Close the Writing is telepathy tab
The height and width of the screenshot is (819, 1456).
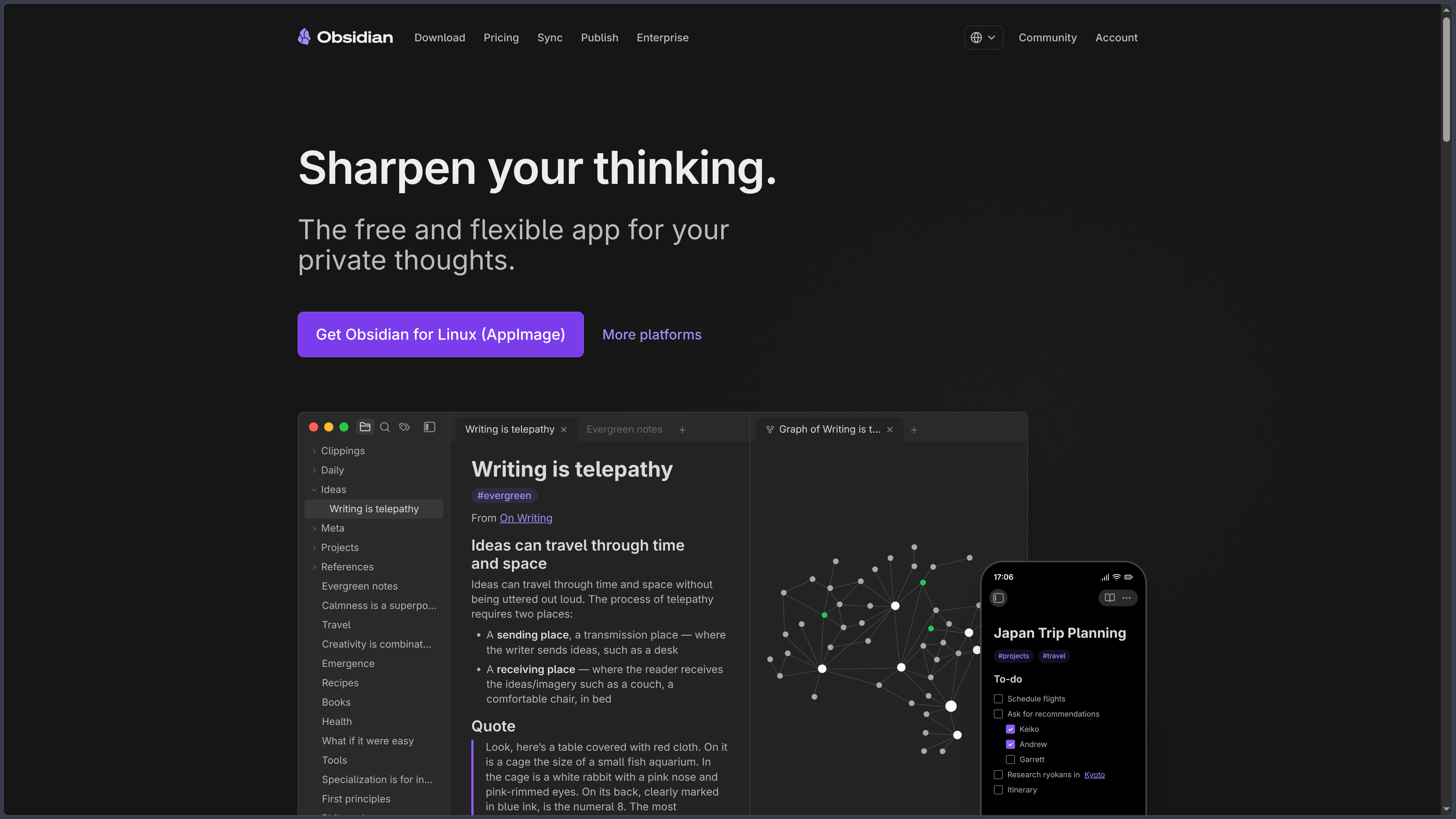pyautogui.click(x=563, y=430)
